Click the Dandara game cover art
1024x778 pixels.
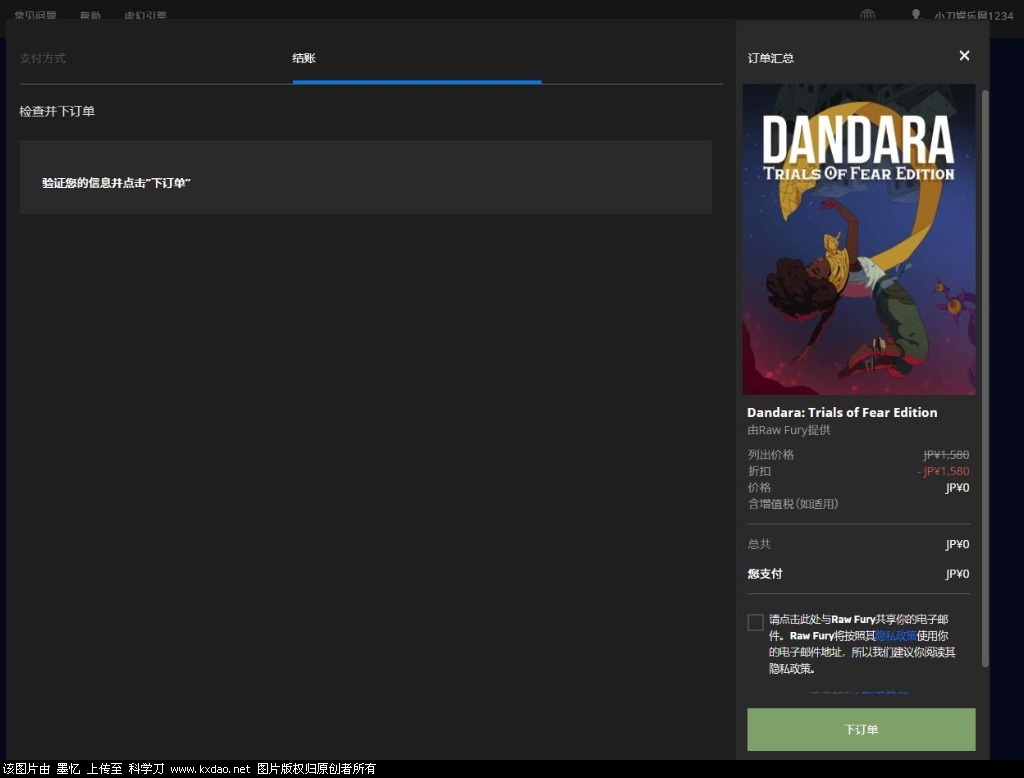(x=858, y=239)
